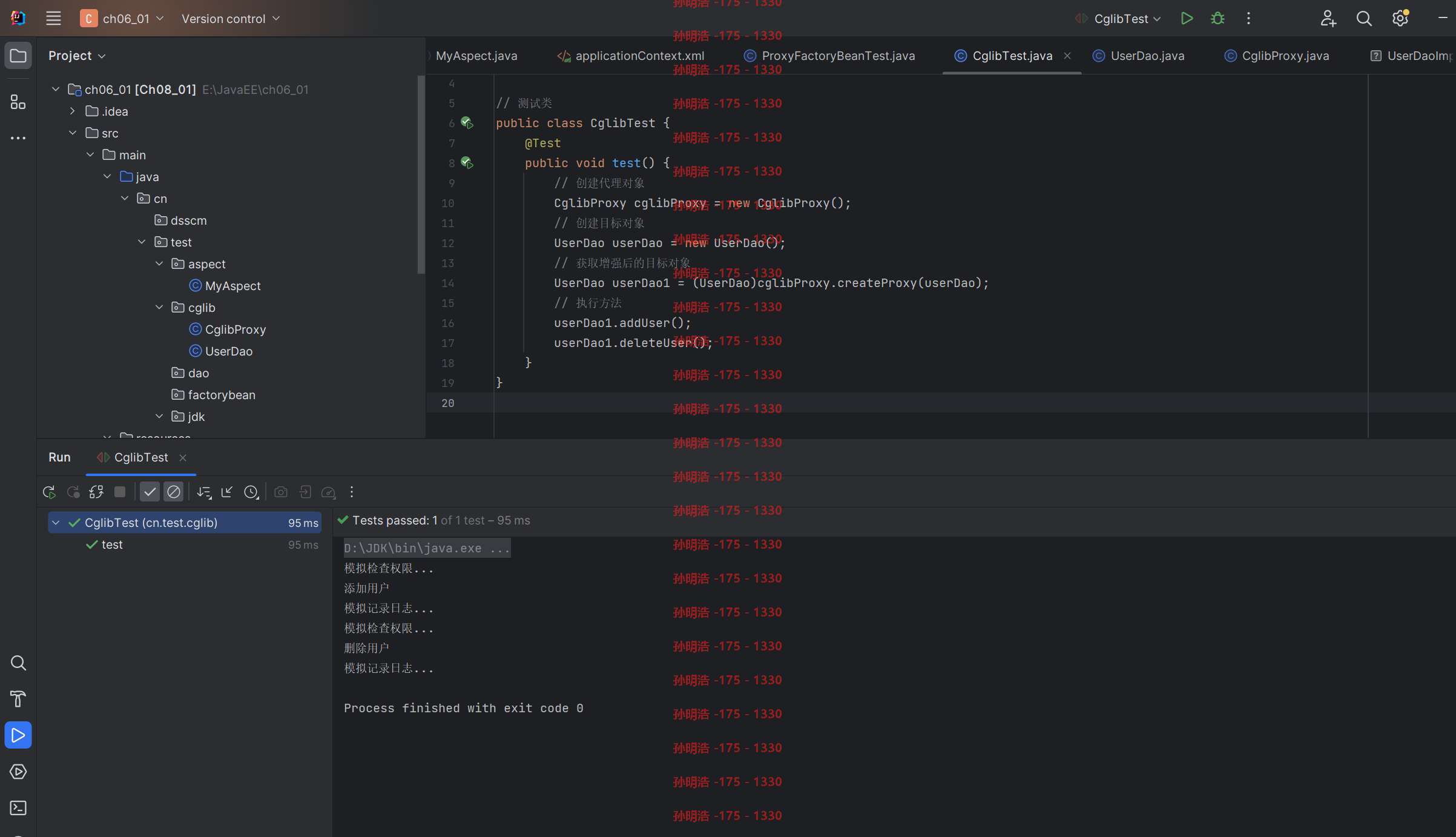Sort test results icon in Run toolbar
Viewport: 1456px width, 837px height.
204,492
